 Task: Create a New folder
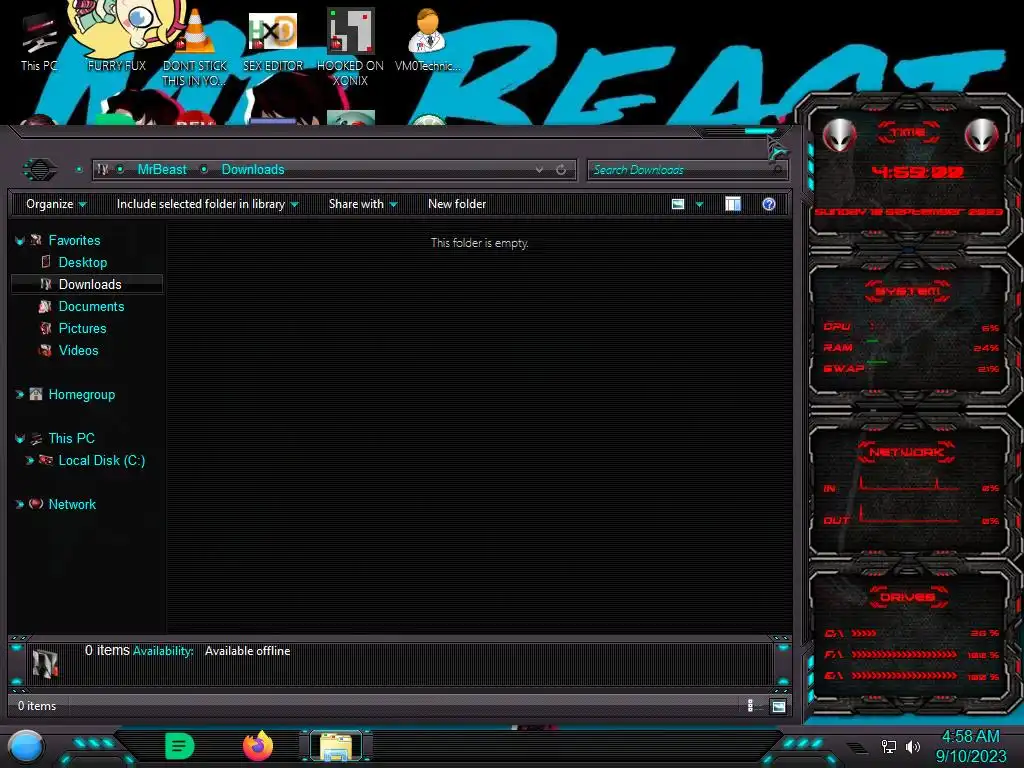click(457, 204)
